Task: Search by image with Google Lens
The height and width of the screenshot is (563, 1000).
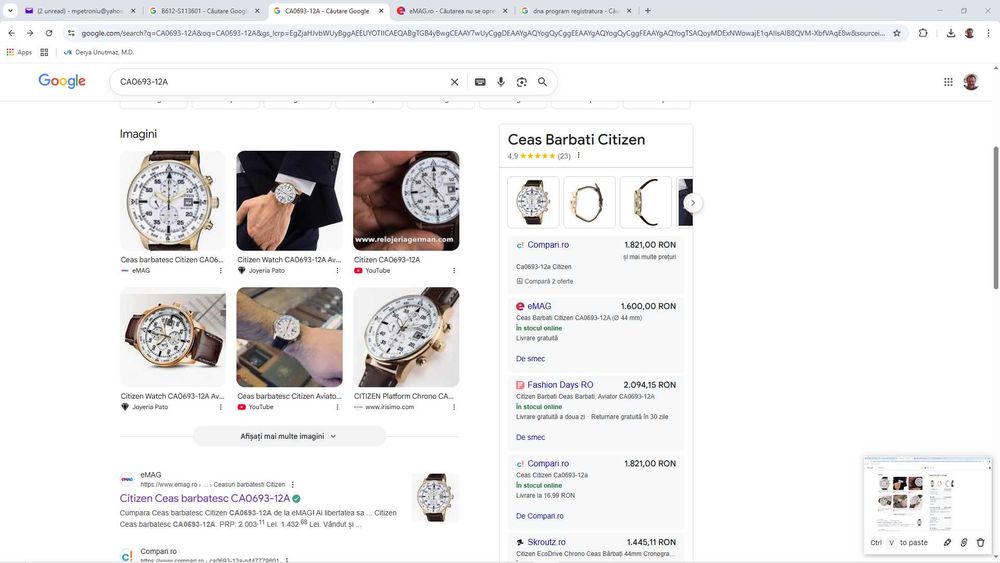Action: point(522,82)
